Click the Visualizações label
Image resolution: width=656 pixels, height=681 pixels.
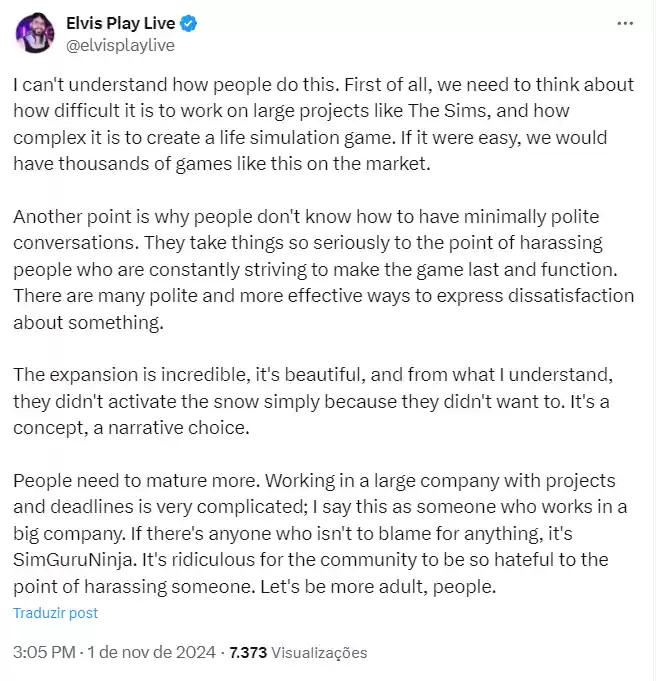319,652
